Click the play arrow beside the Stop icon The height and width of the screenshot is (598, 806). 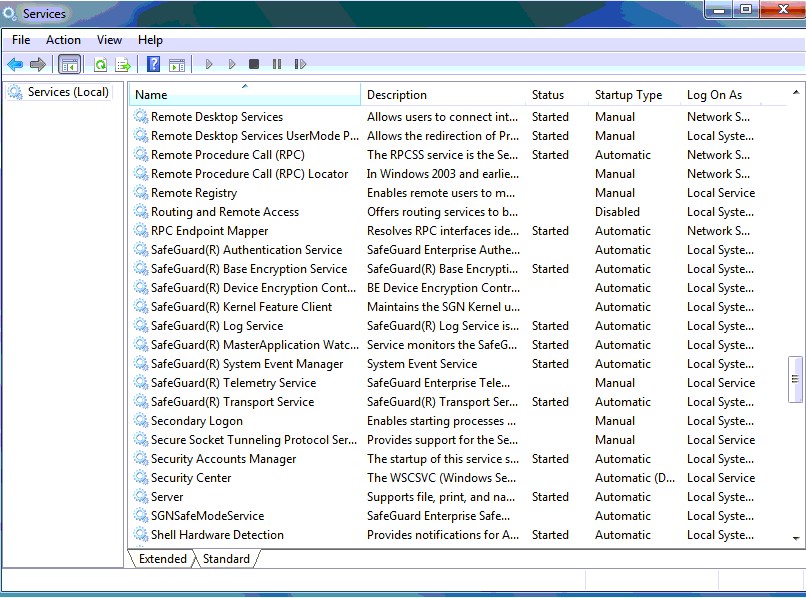[x=232, y=64]
